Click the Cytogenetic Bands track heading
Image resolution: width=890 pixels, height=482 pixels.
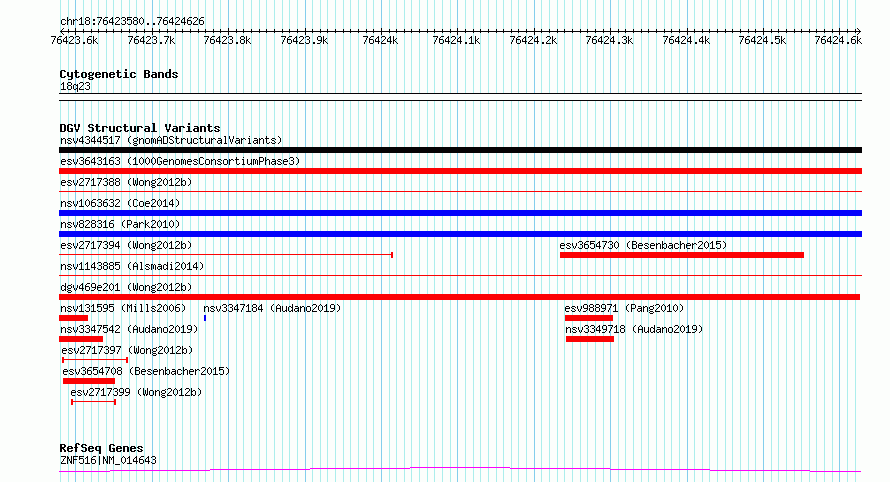(x=119, y=74)
